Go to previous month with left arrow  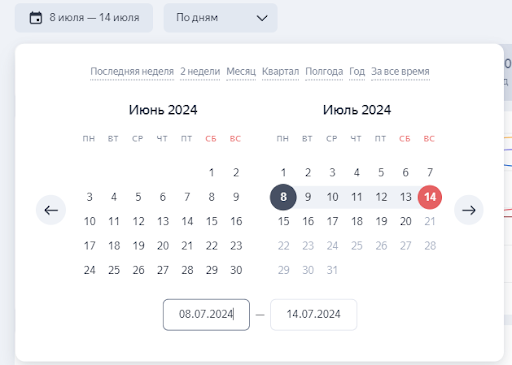(x=51, y=210)
